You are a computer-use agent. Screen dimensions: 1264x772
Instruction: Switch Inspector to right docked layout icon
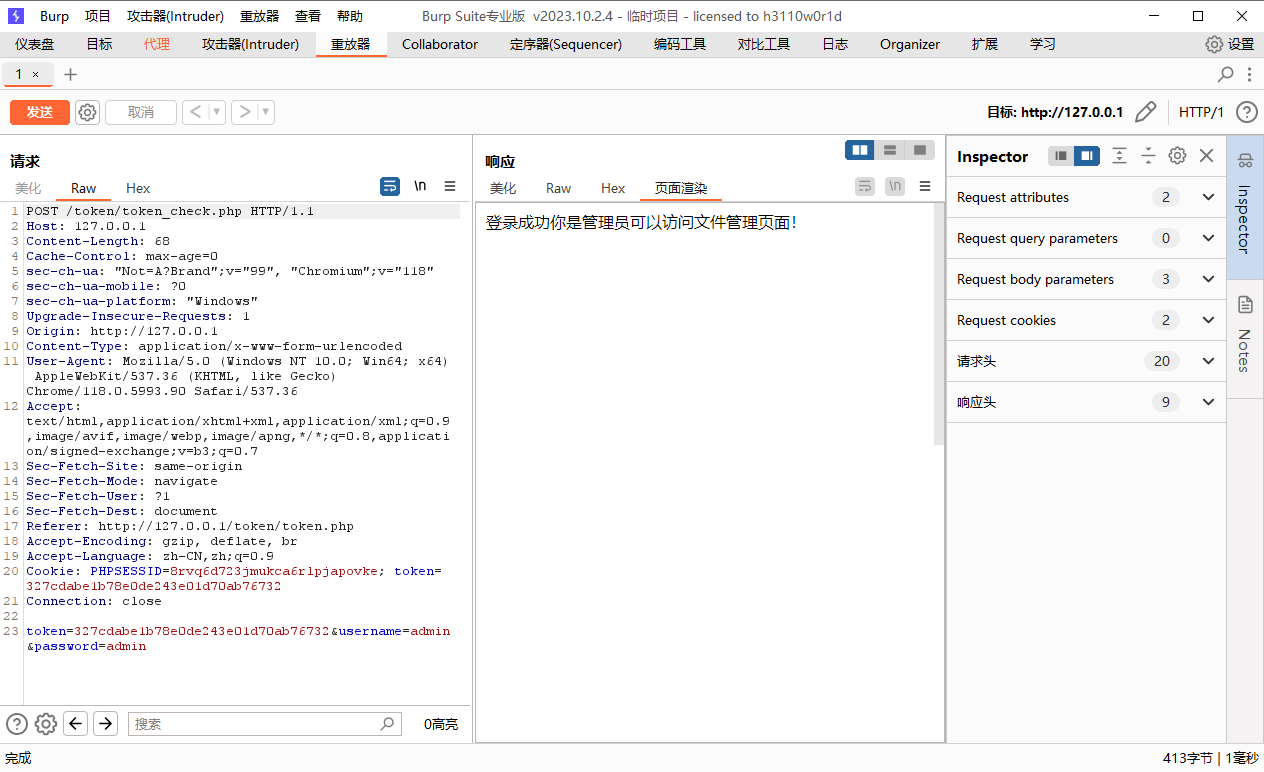point(1087,156)
